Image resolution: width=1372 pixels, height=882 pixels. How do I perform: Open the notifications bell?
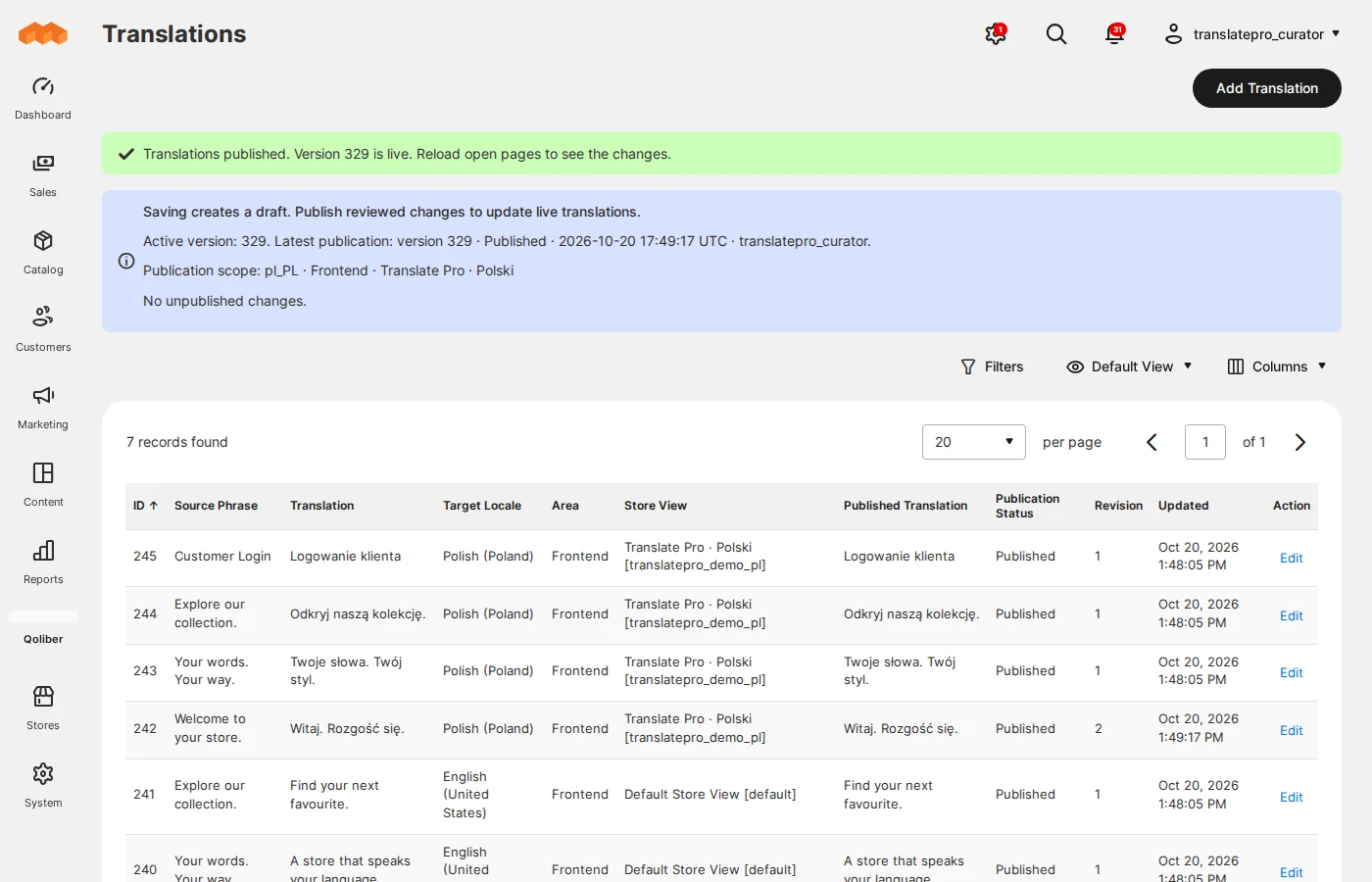tap(1114, 34)
